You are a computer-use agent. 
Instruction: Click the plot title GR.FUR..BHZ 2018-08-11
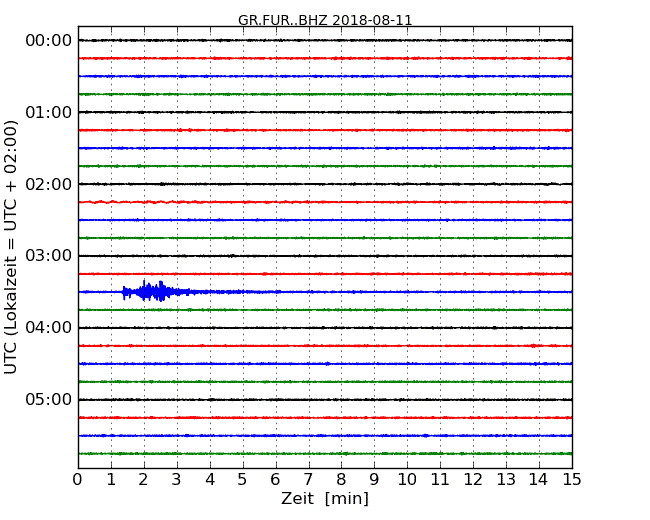325,20
